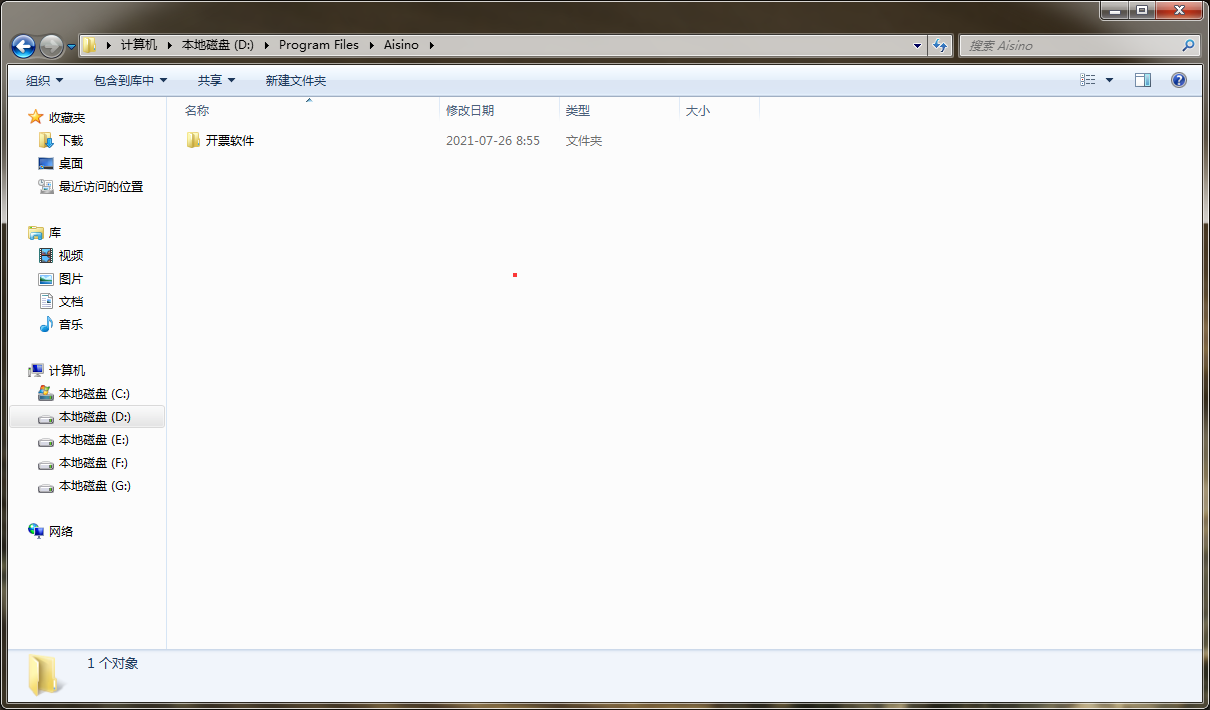Open 本地磁盘 (D:) in the sidebar

[95, 417]
